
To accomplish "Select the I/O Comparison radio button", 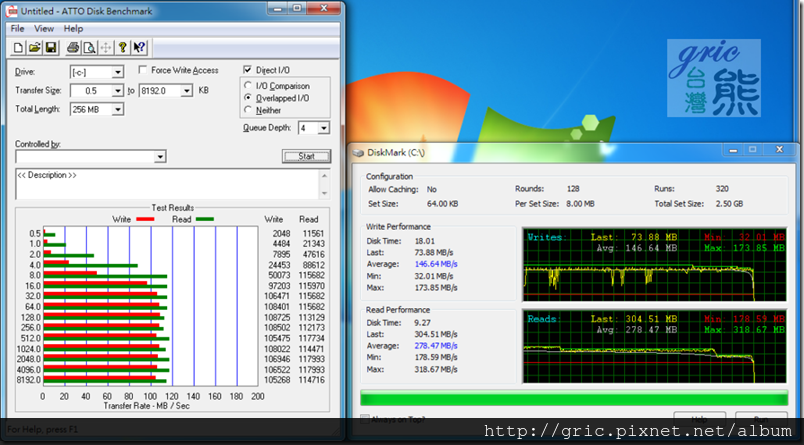I will 248,86.
